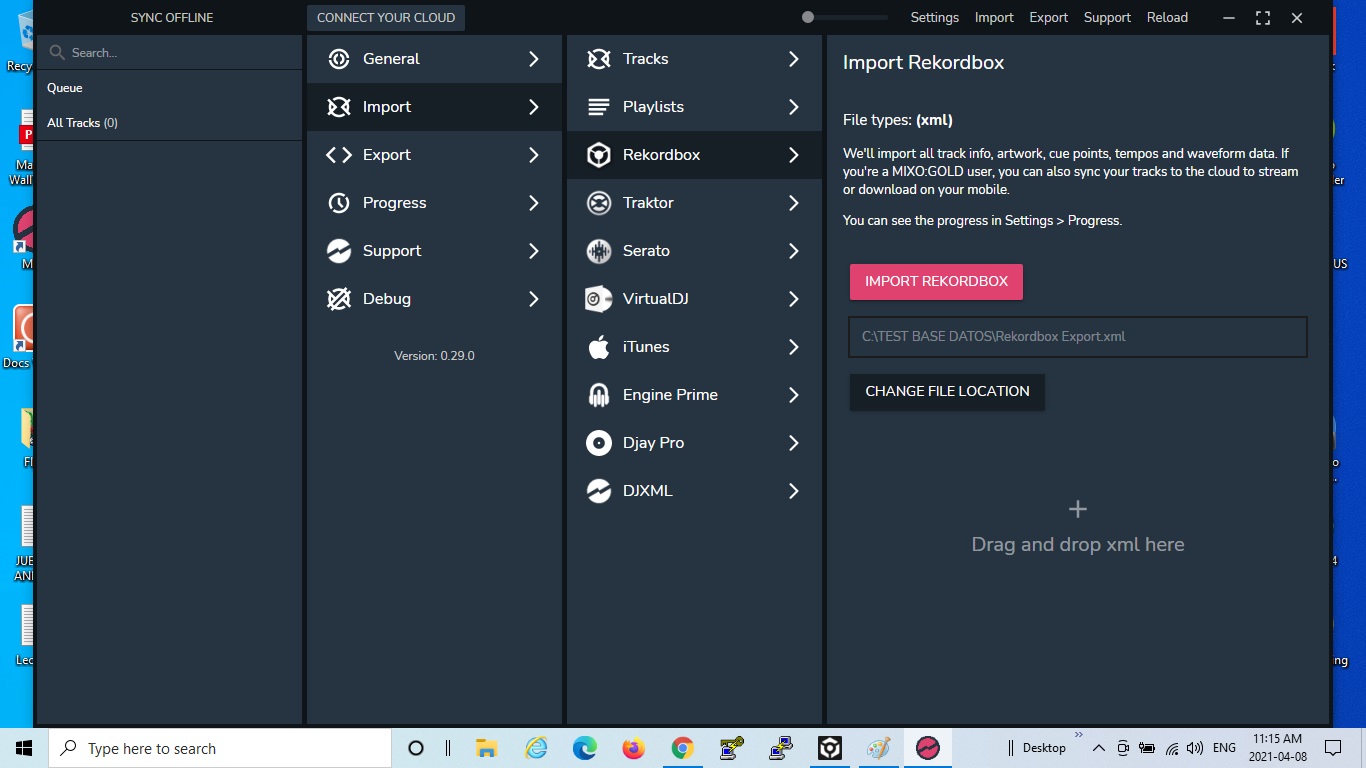1366x768 pixels.
Task: Click the Debug bug icon
Action: click(339, 299)
